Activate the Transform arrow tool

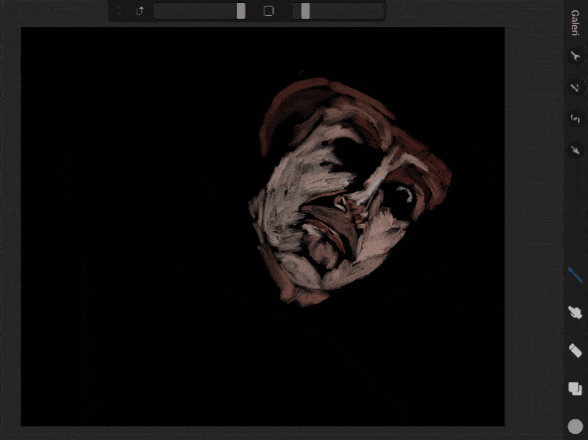pyautogui.click(x=575, y=150)
